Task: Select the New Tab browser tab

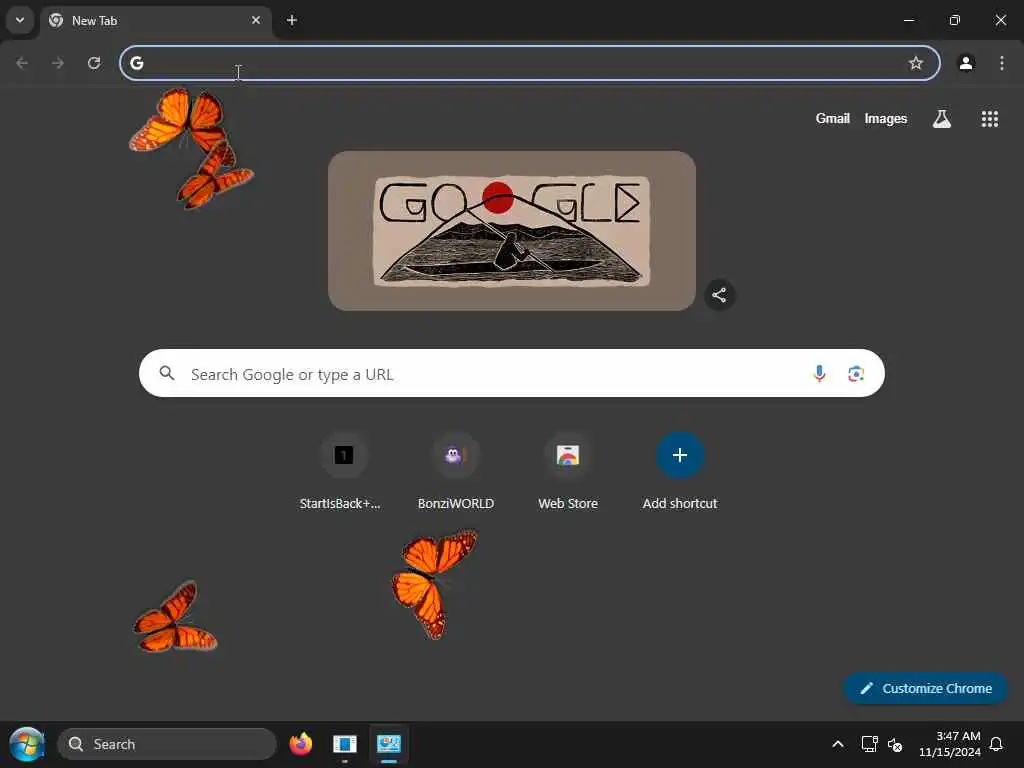Action: point(157,21)
